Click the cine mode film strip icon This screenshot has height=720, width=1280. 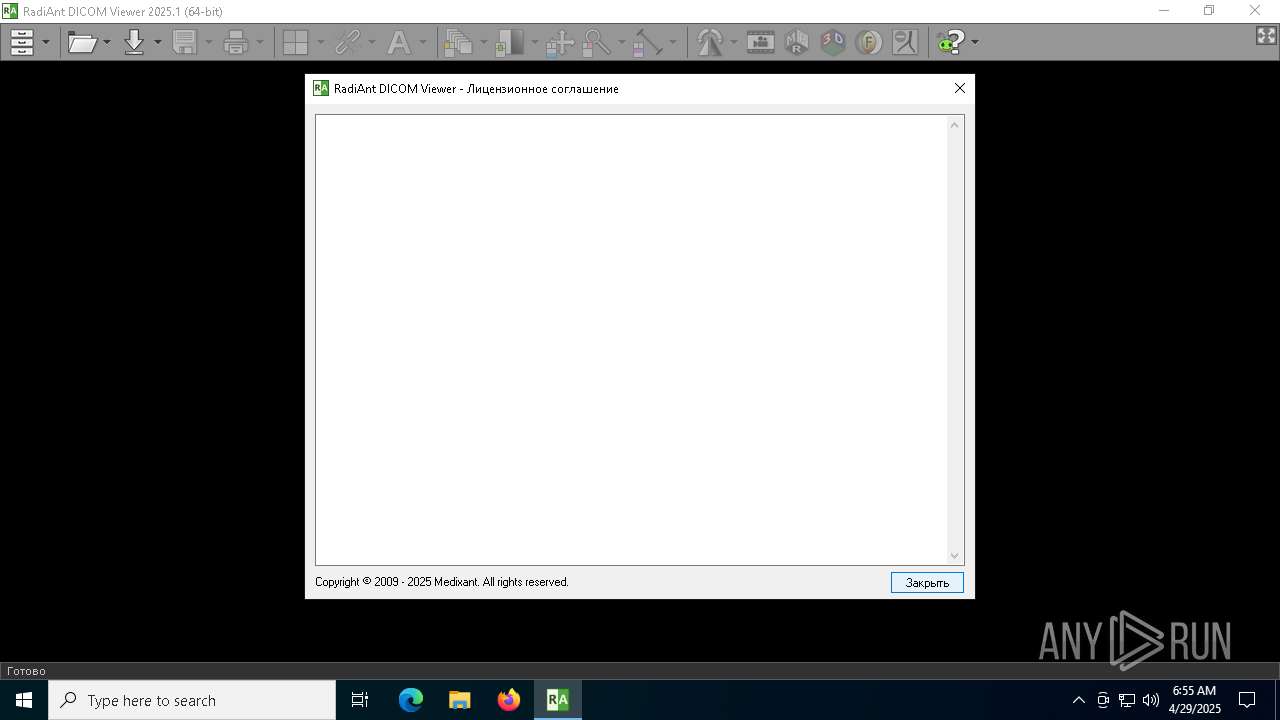coord(761,42)
